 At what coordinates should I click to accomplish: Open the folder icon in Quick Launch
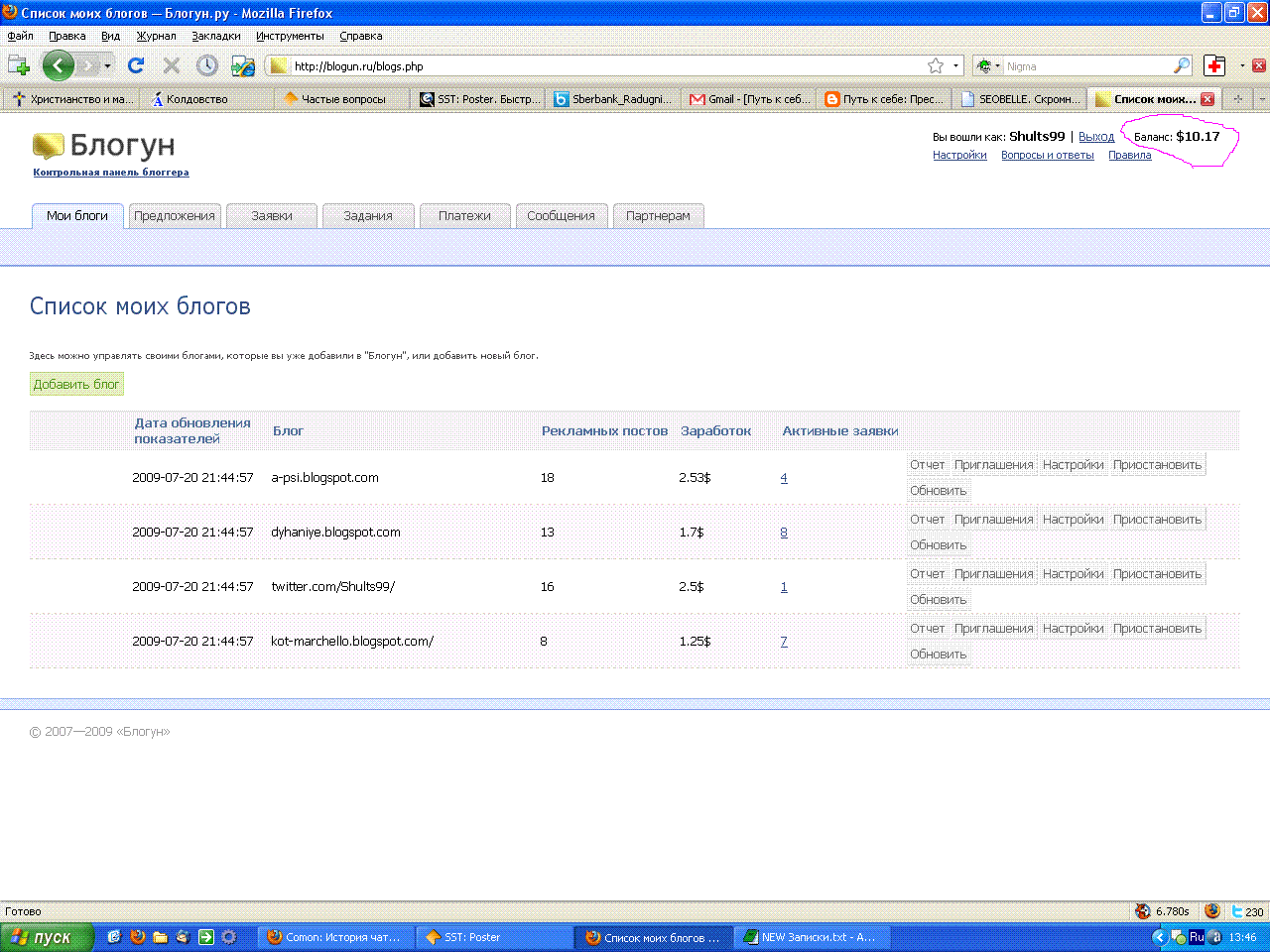point(160,937)
